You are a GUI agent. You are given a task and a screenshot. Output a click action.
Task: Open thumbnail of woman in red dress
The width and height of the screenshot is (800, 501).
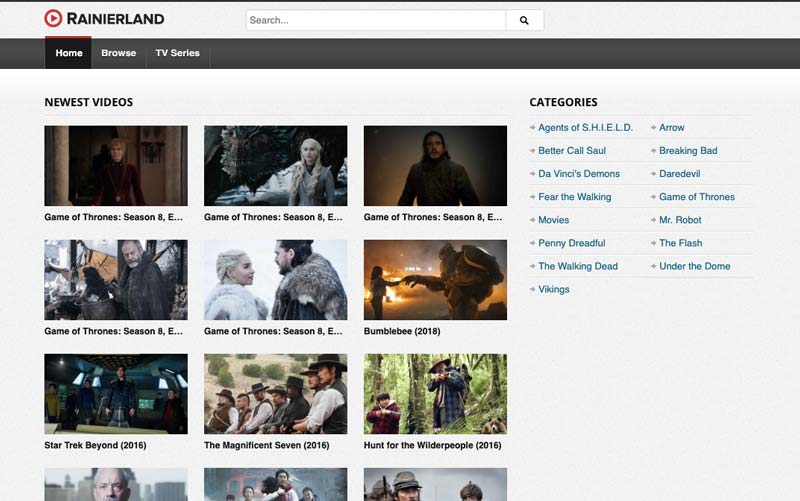click(x=116, y=166)
